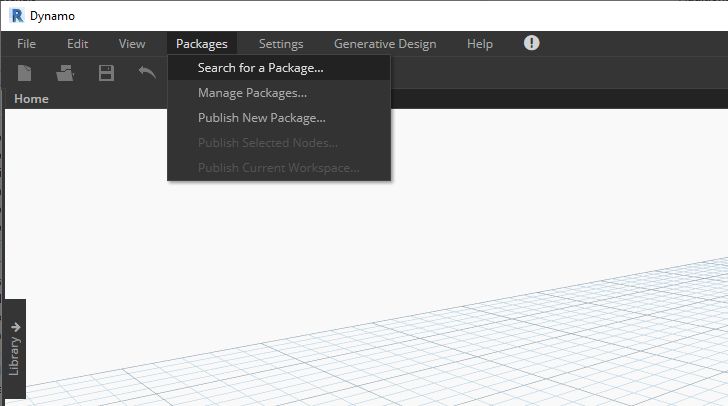Choose Manage Packages from the menu
This screenshot has width=728, height=406.
click(252, 93)
